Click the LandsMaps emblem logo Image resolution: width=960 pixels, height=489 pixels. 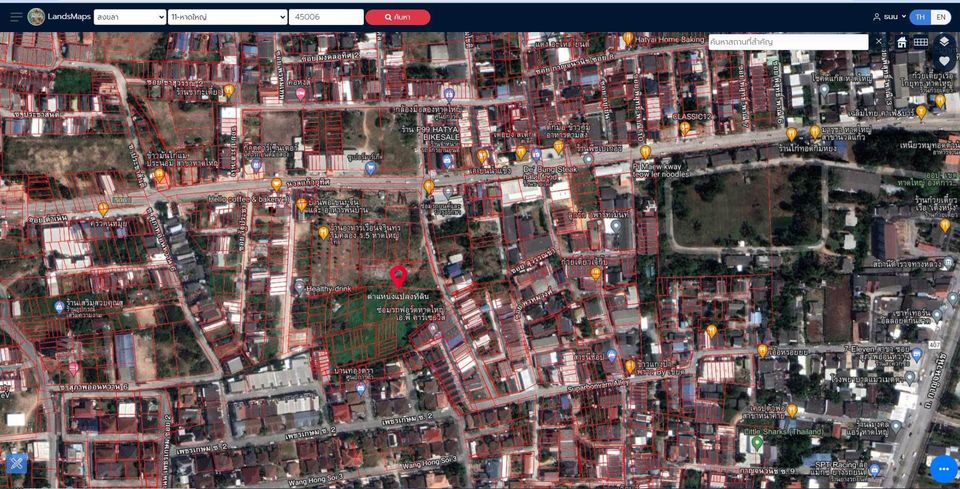[36, 17]
